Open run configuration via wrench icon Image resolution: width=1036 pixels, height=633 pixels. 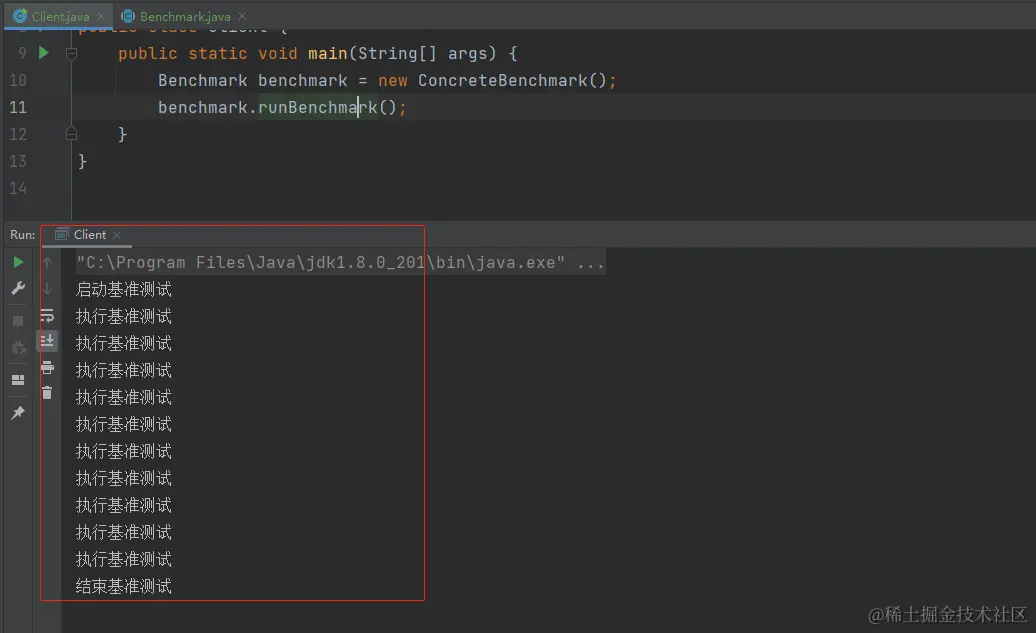(x=18, y=288)
